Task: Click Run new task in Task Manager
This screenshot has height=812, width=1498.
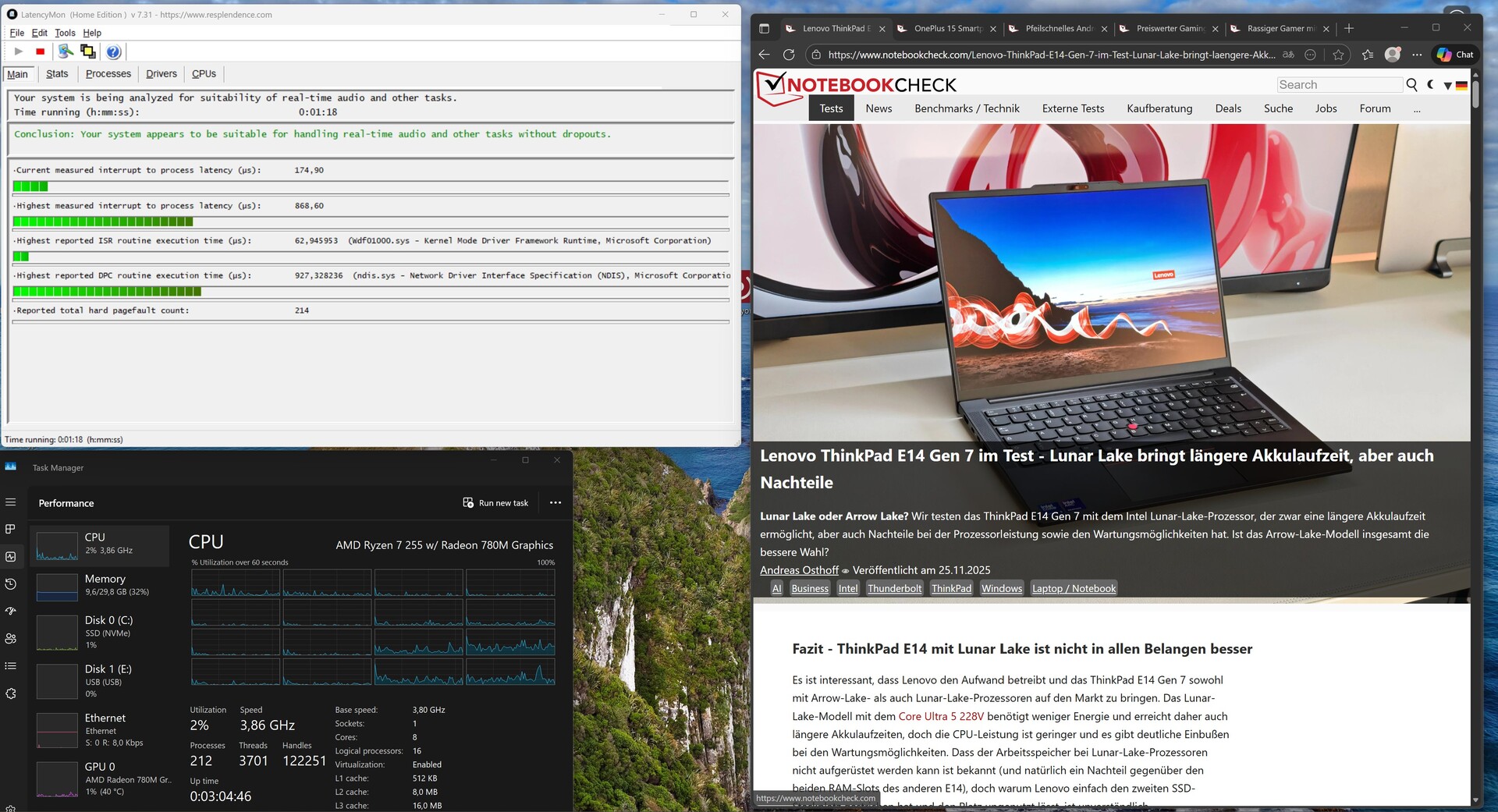Action: click(x=495, y=503)
